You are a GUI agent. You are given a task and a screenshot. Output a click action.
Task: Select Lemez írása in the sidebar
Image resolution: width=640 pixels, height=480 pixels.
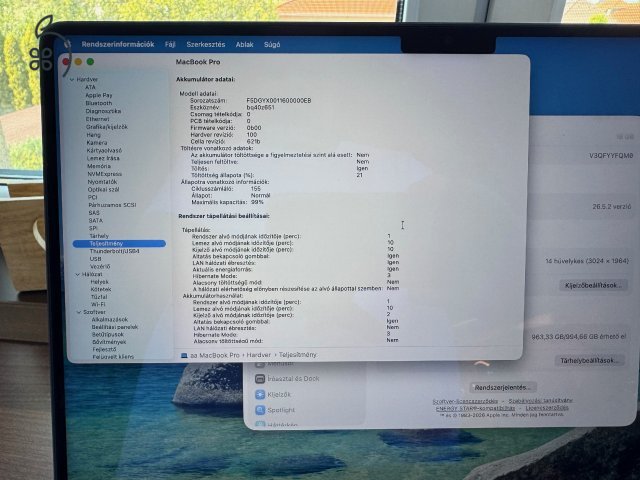[103, 158]
